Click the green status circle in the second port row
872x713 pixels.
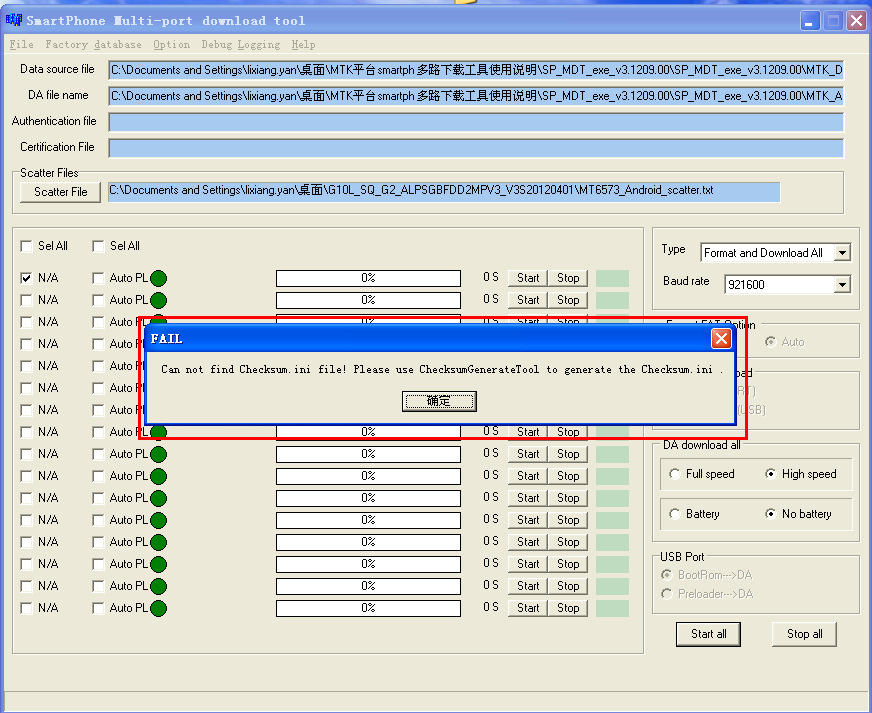tap(158, 300)
